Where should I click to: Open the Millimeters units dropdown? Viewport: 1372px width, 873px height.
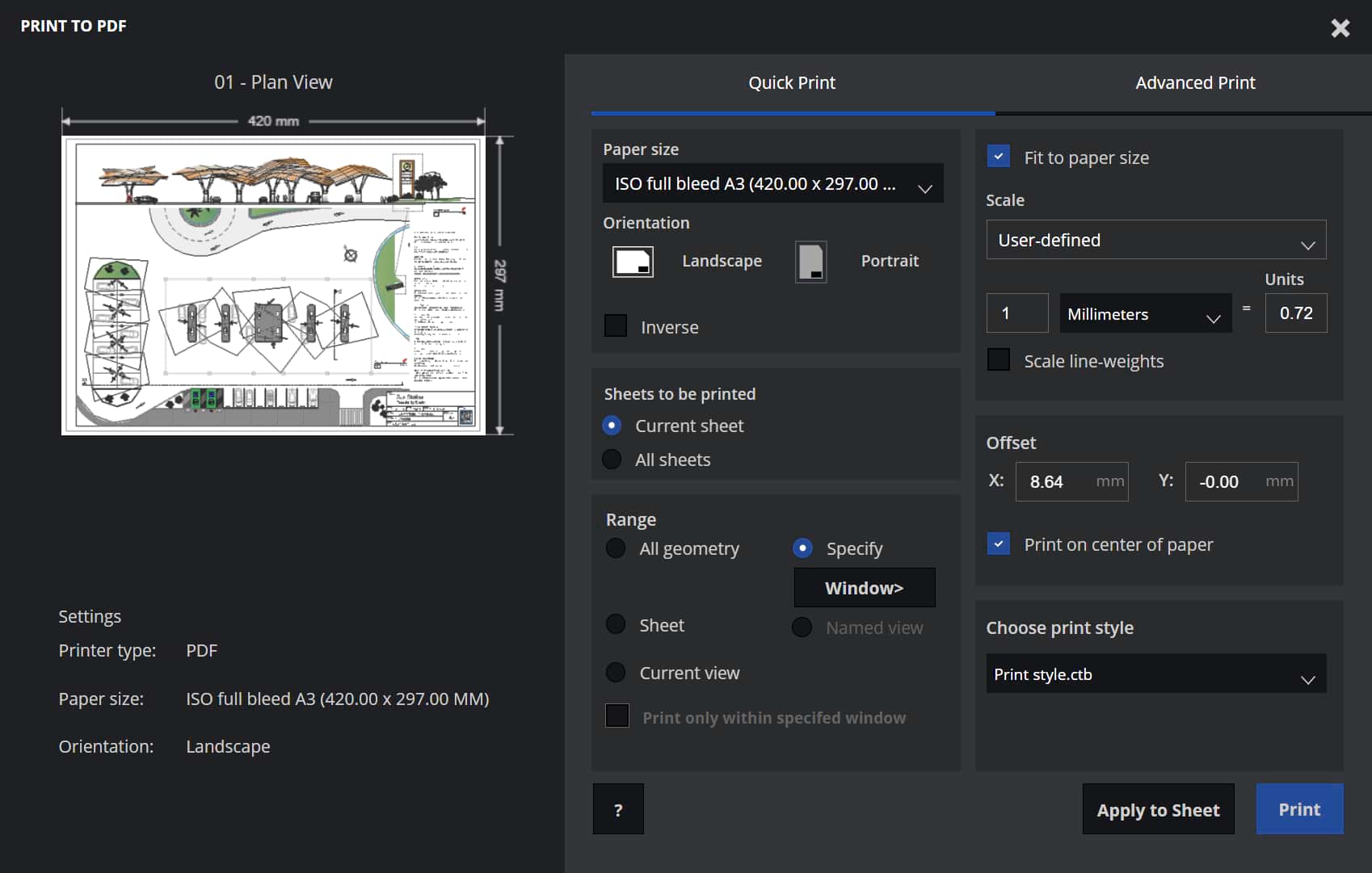[x=1145, y=314]
